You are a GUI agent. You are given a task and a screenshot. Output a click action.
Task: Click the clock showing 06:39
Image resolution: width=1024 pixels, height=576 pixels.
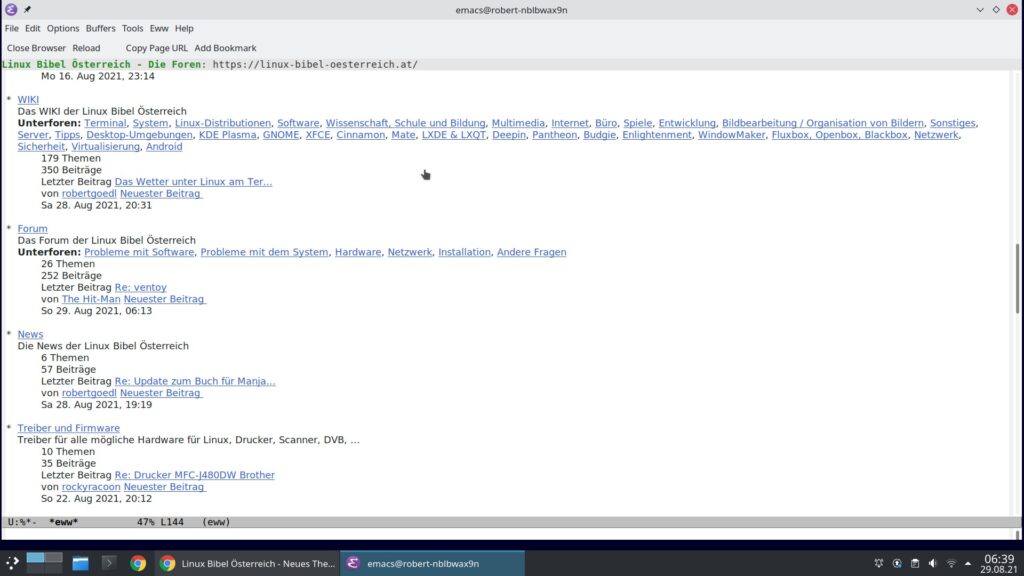999,559
